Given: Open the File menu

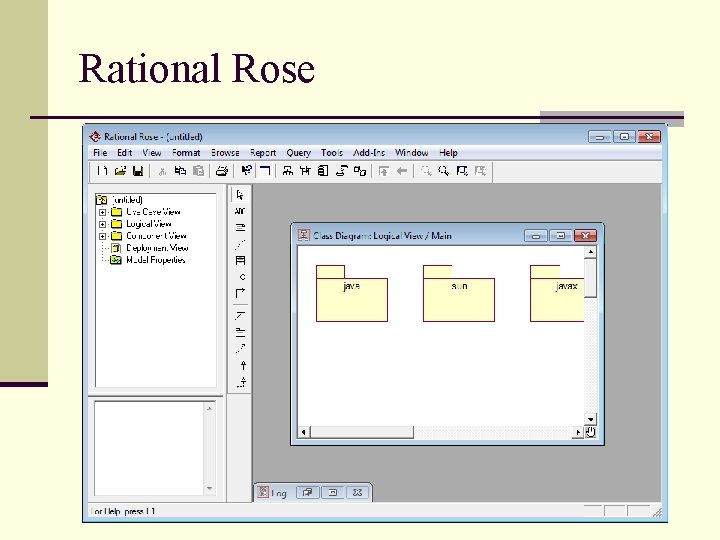Looking at the screenshot, I should (x=100, y=152).
